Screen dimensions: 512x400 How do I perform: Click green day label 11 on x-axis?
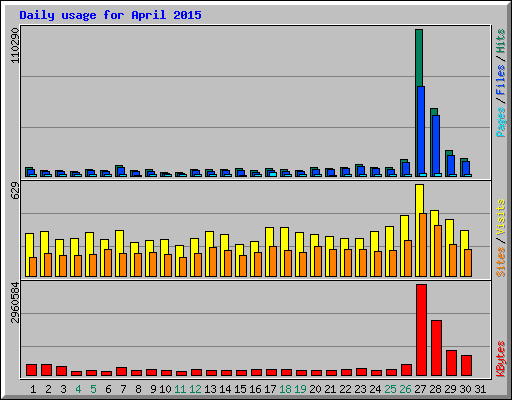pyautogui.click(x=180, y=389)
